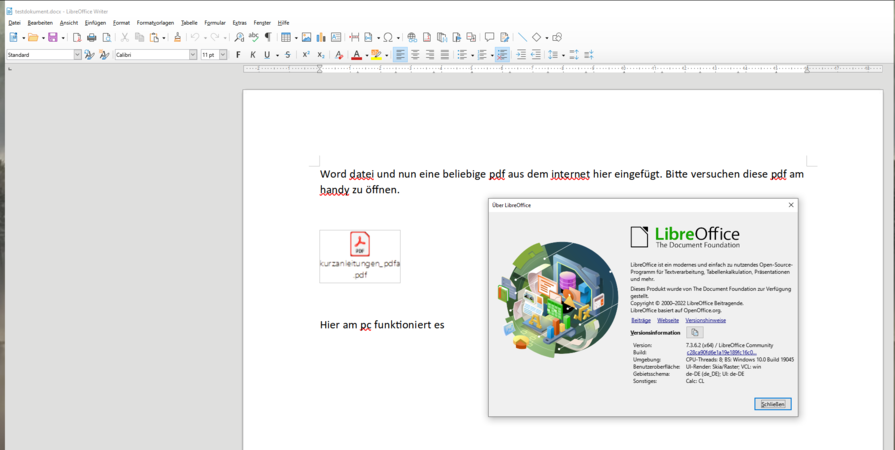Viewport: 895px width, 450px height.
Task: Open the Datei menu
Action: click(14, 23)
